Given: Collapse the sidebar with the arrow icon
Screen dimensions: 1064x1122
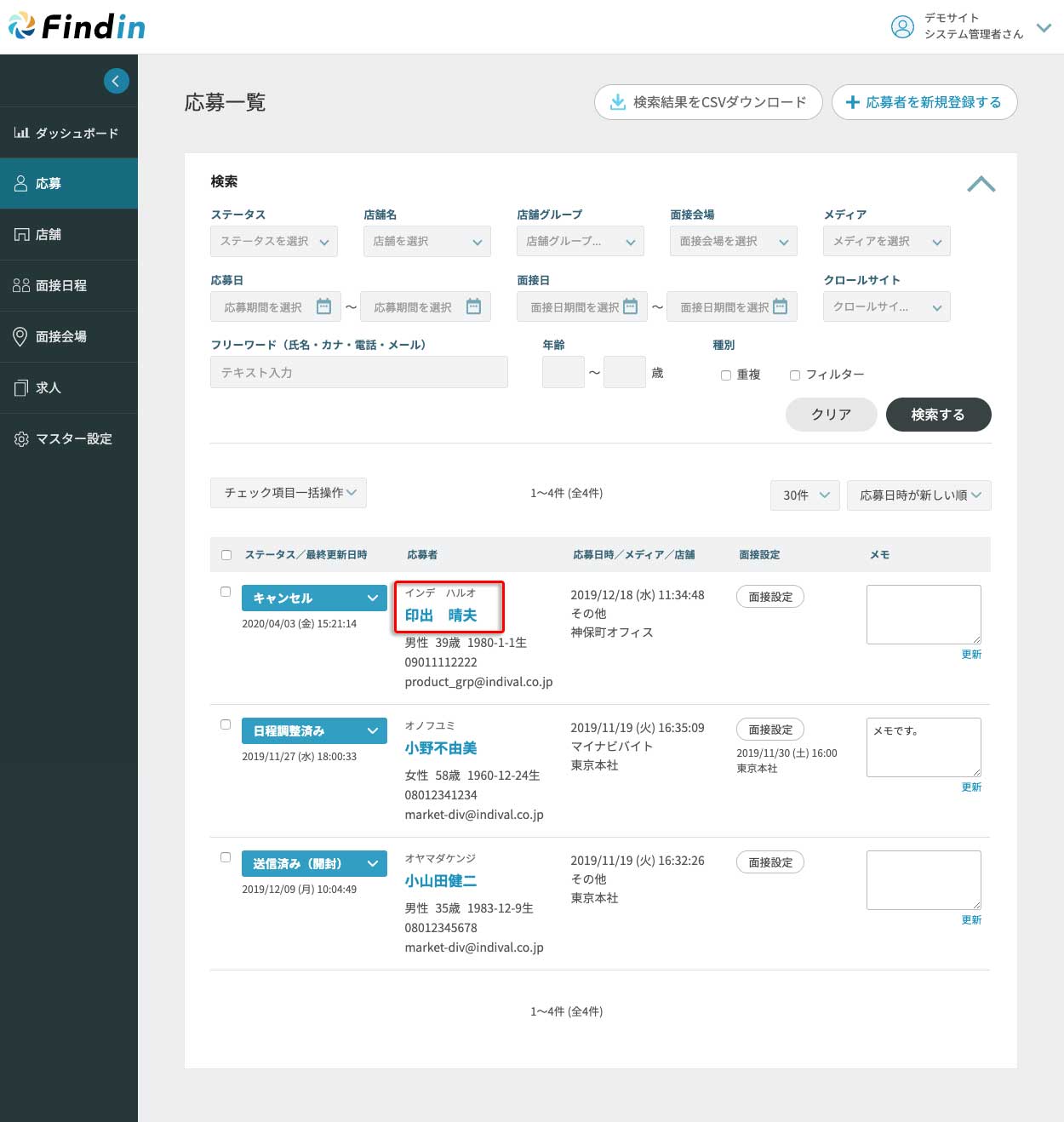Looking at the screenshot, I should (116, 81).
